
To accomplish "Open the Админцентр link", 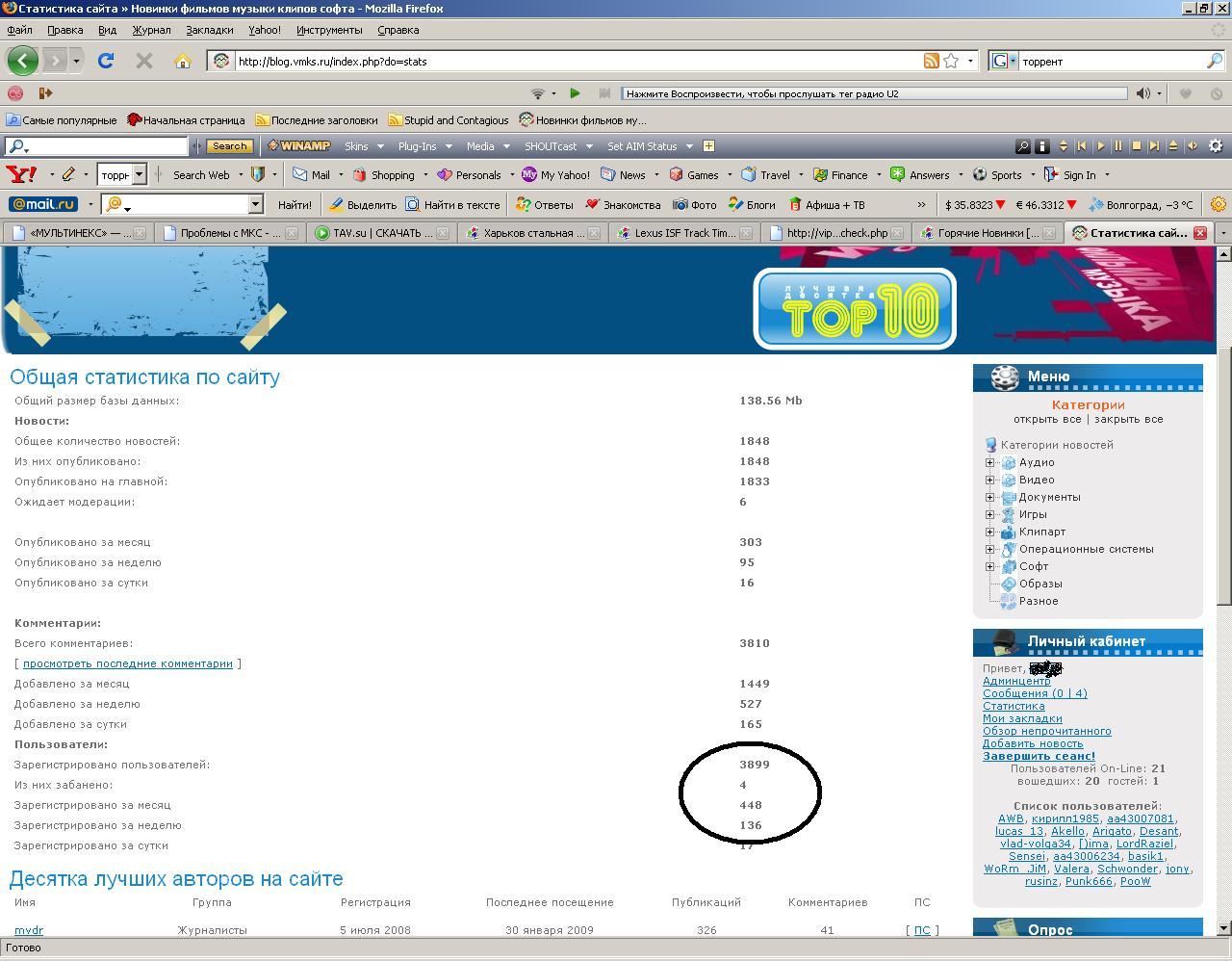I will click(1016, 681).
